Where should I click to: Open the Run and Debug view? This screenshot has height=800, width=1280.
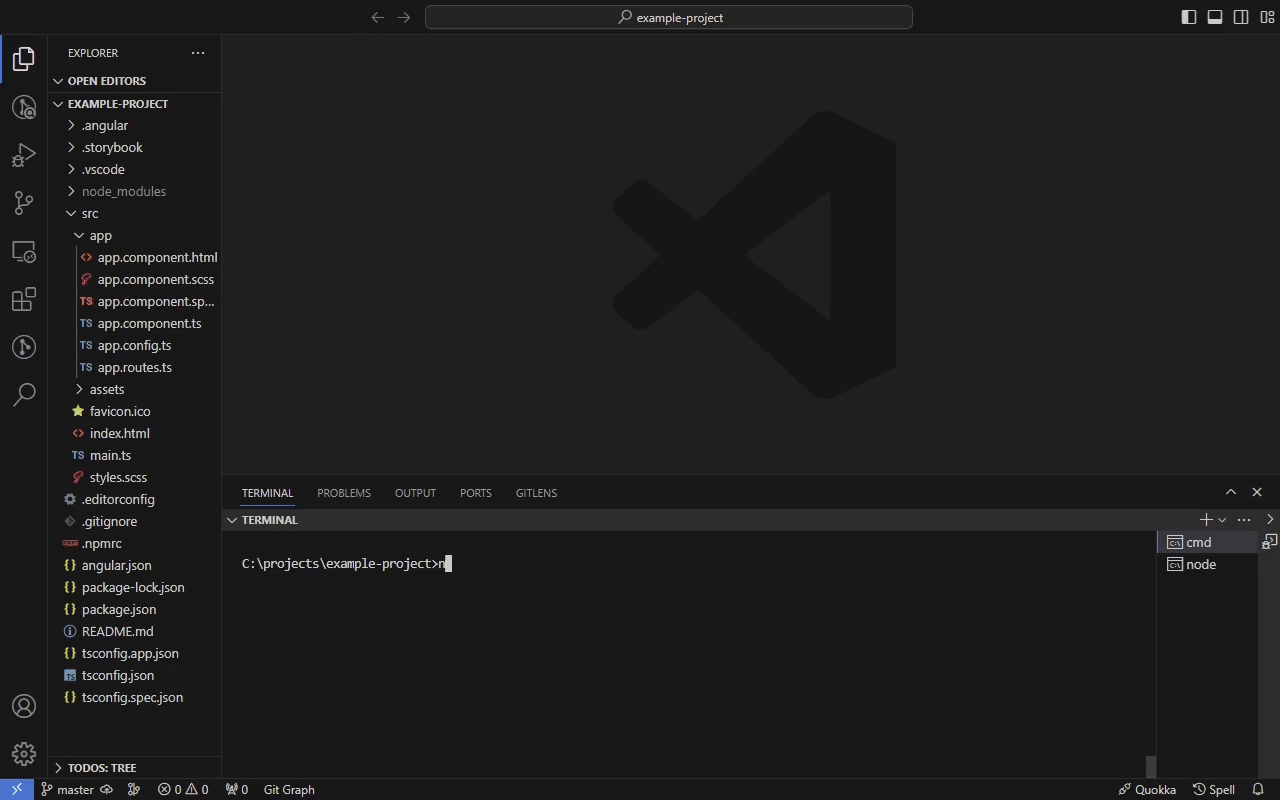pos(24,155)
